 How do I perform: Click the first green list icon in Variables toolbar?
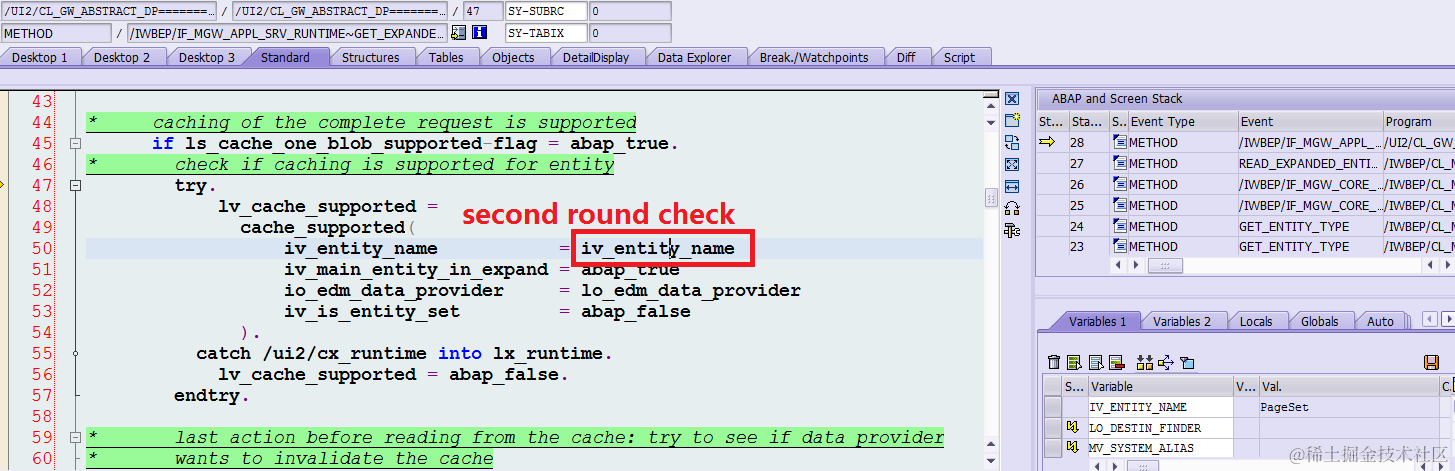pos(1074,362)
